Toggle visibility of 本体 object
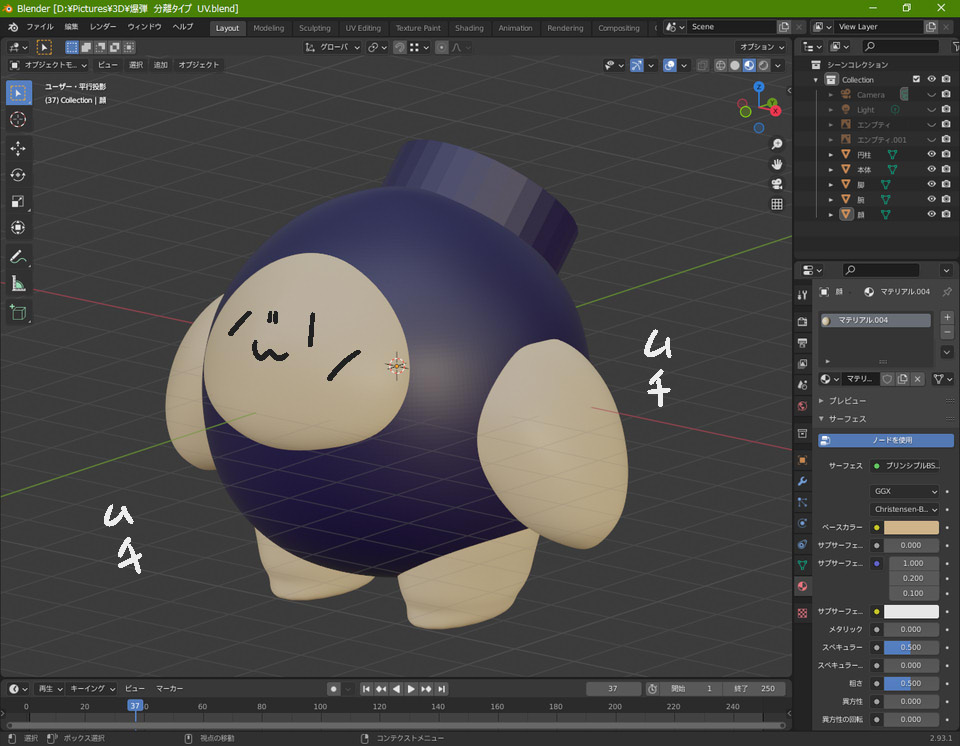Viewport: 960px width, 746px height. pyautogui.click(x=931, y=170)
